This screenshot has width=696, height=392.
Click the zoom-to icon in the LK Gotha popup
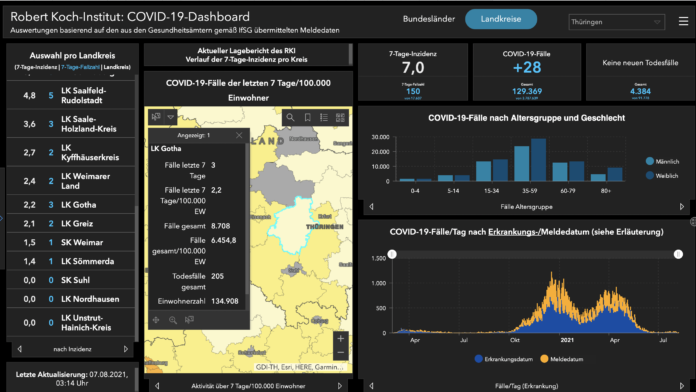tap(173, 320)
